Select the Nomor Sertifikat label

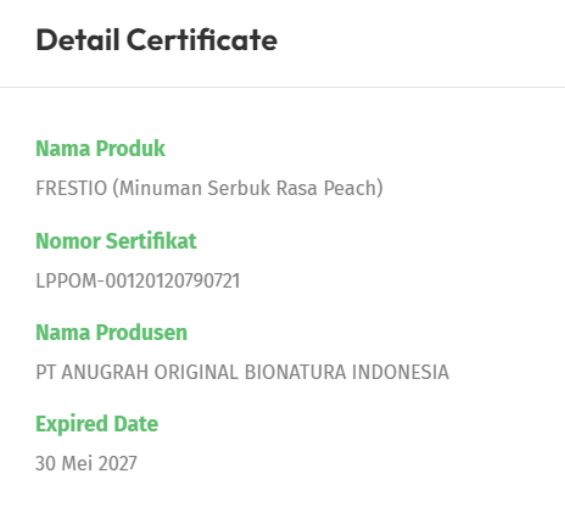[116, 240]
